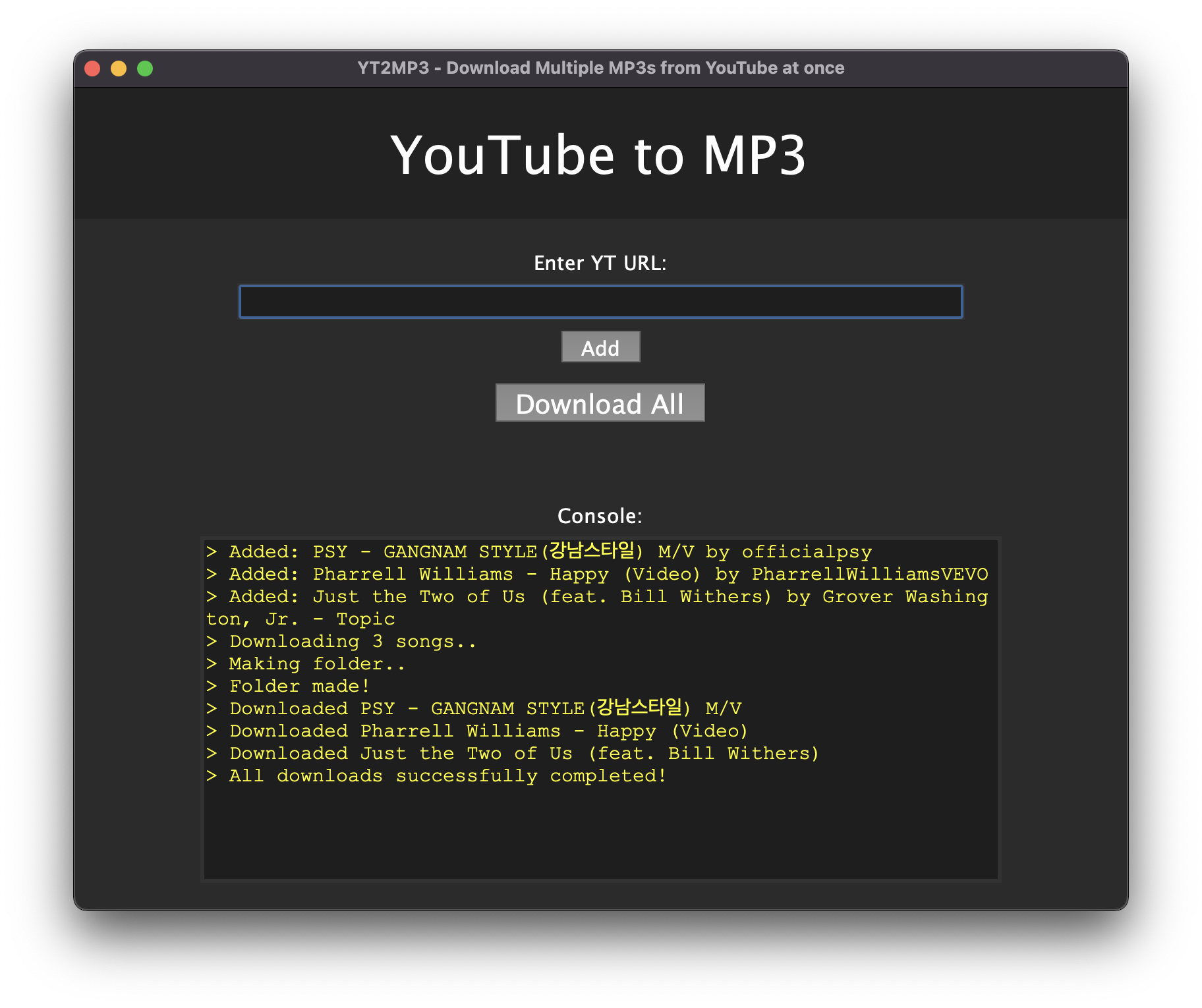Click console line 'Added: PSY - GANGNAM STYLE'

pos(539,551)
